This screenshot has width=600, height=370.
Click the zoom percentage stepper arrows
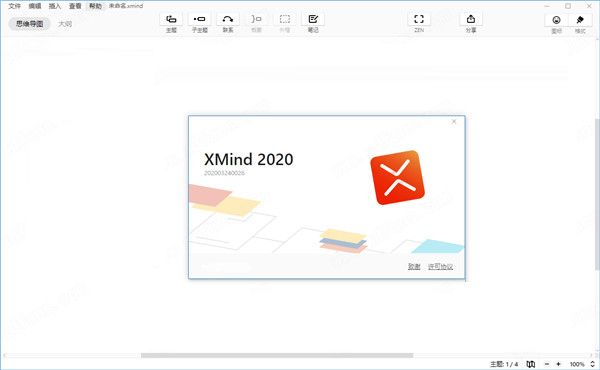tap(592, 364)
